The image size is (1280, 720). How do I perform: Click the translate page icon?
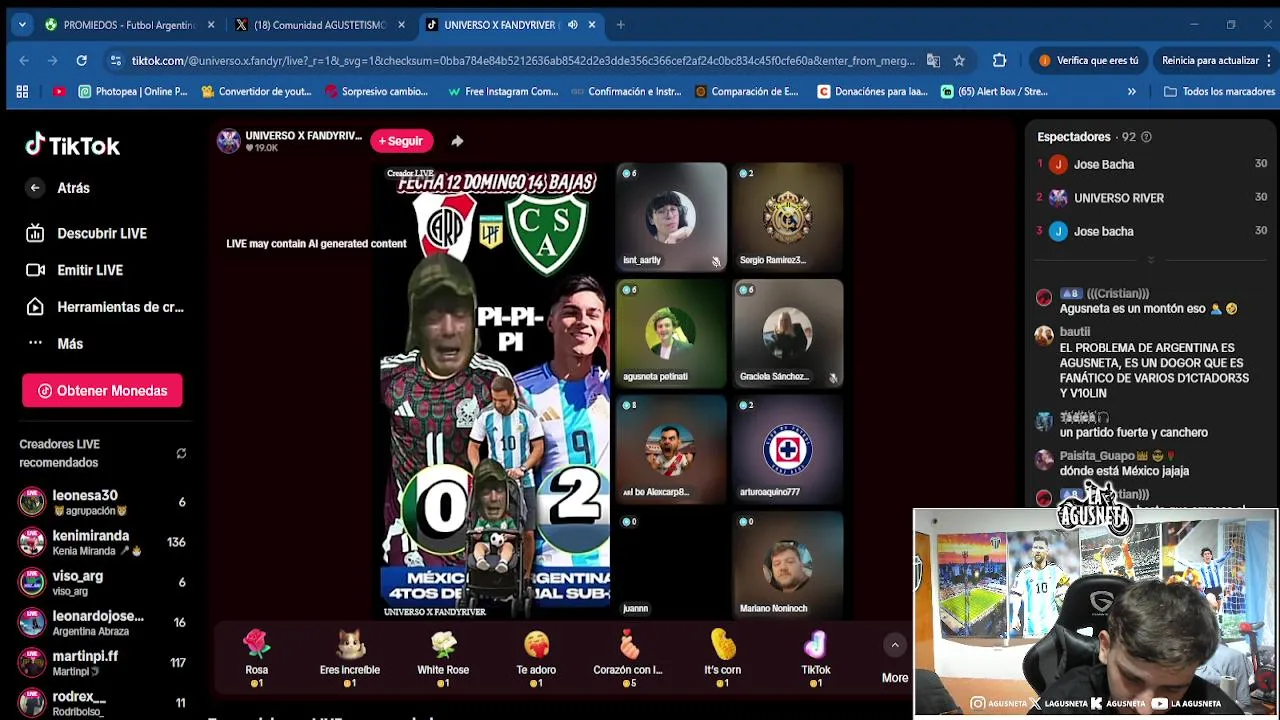pyautogui.click(x=933, y=61)
